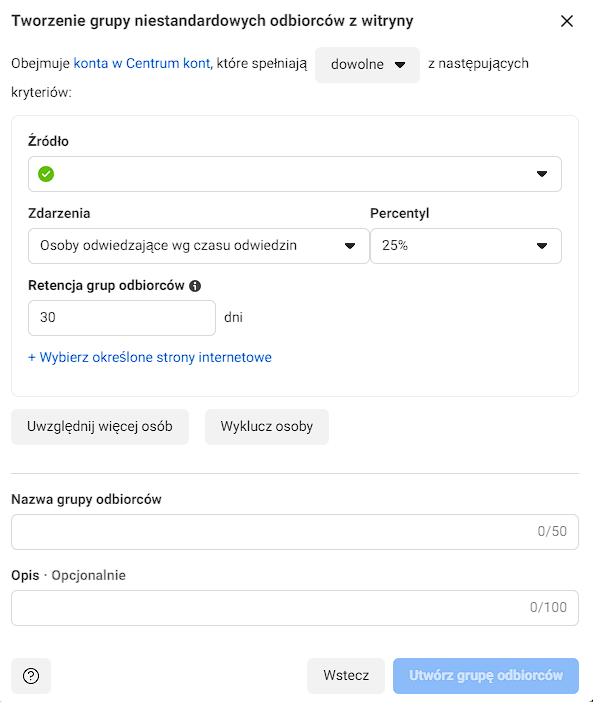The height and width of the screenshot is (702, 593).
Task: Click the arrow icon of the Źródło selector
Action: click(x=542, y=174)
